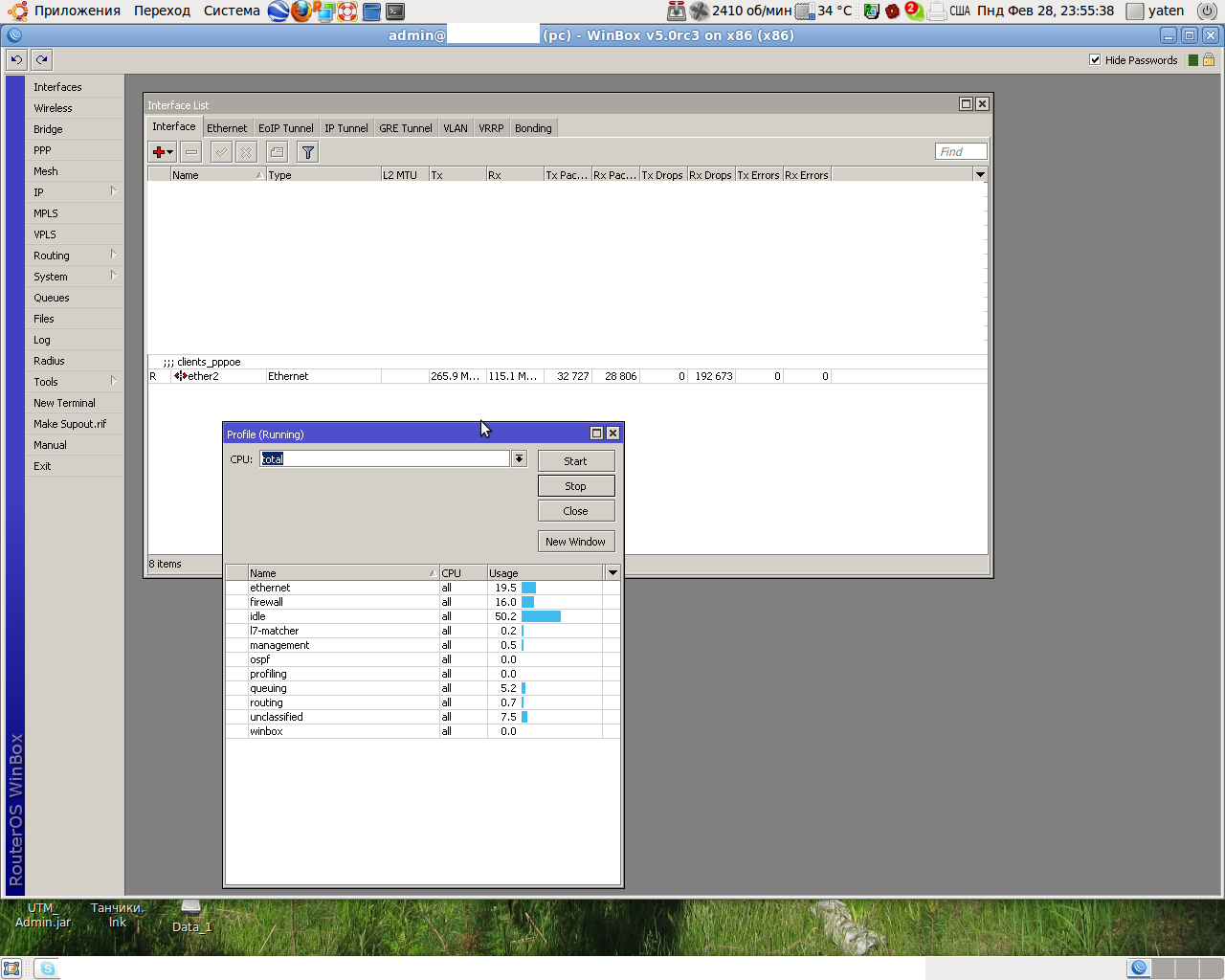This screenshot has width=1225, height=980.
Task: Click the disable X icon in Interface List
Action: [x=246, y=152]
